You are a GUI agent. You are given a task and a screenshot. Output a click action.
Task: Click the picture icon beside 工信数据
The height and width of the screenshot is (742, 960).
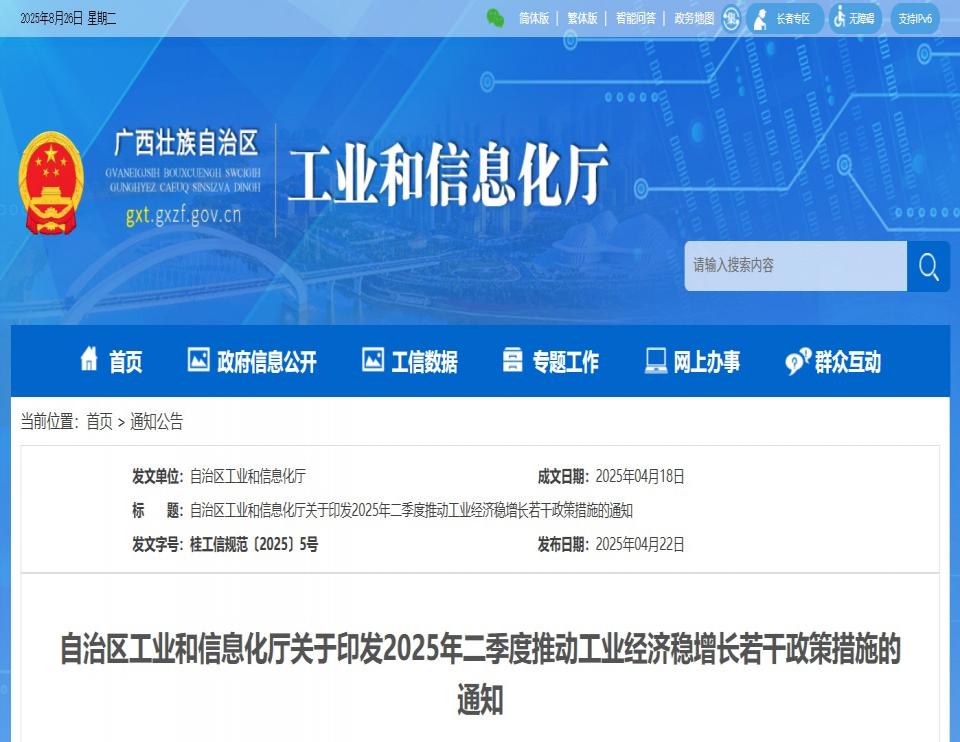[373, 359]
